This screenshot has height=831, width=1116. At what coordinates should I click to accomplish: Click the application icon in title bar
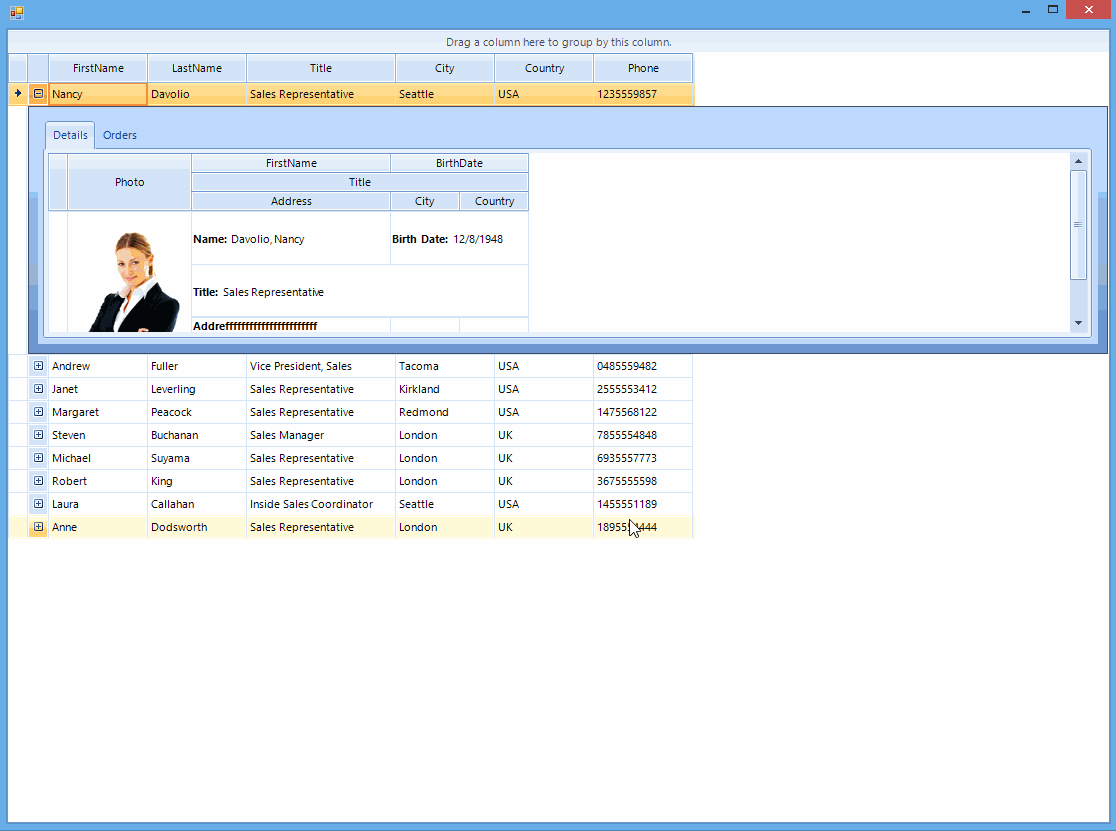tap(16, 12)
